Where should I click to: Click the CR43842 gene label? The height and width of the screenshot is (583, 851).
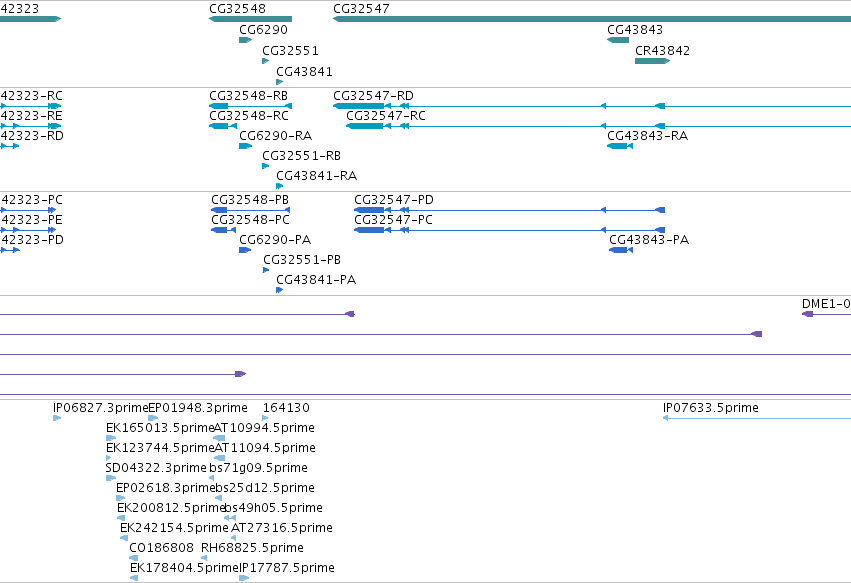[662, 51]
